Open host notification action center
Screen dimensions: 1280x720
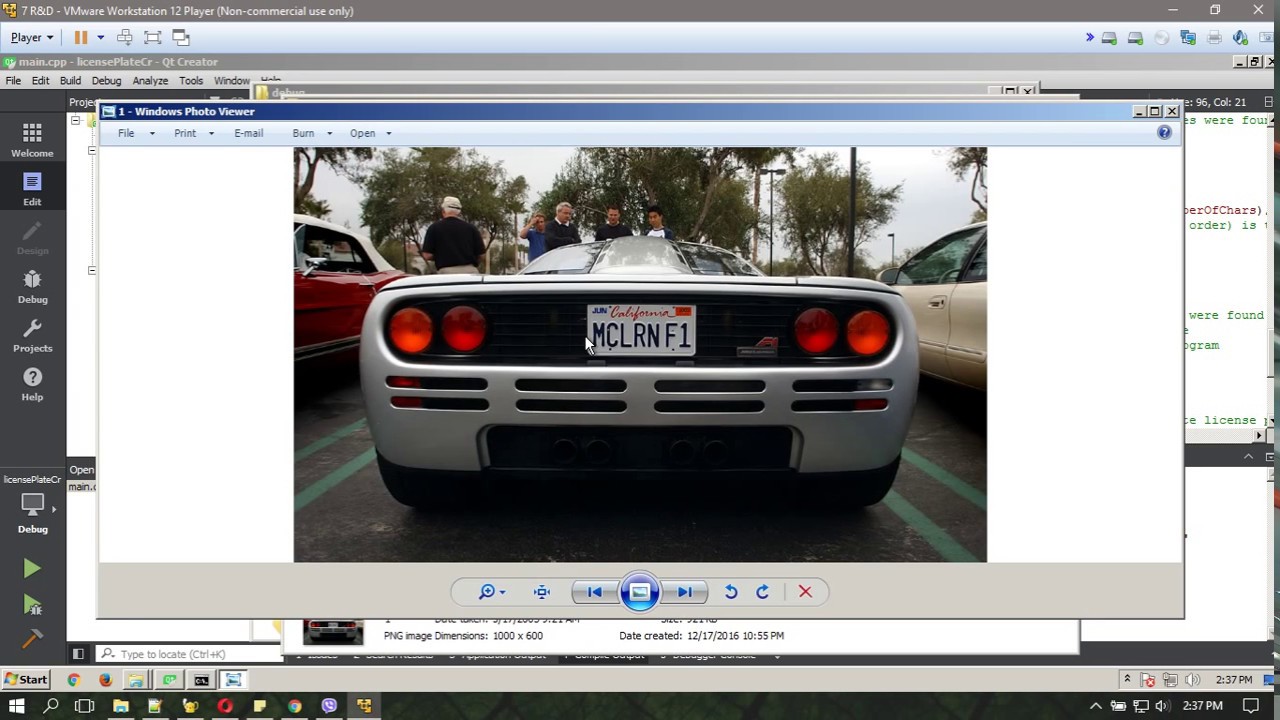click(x=1250, y=706)
